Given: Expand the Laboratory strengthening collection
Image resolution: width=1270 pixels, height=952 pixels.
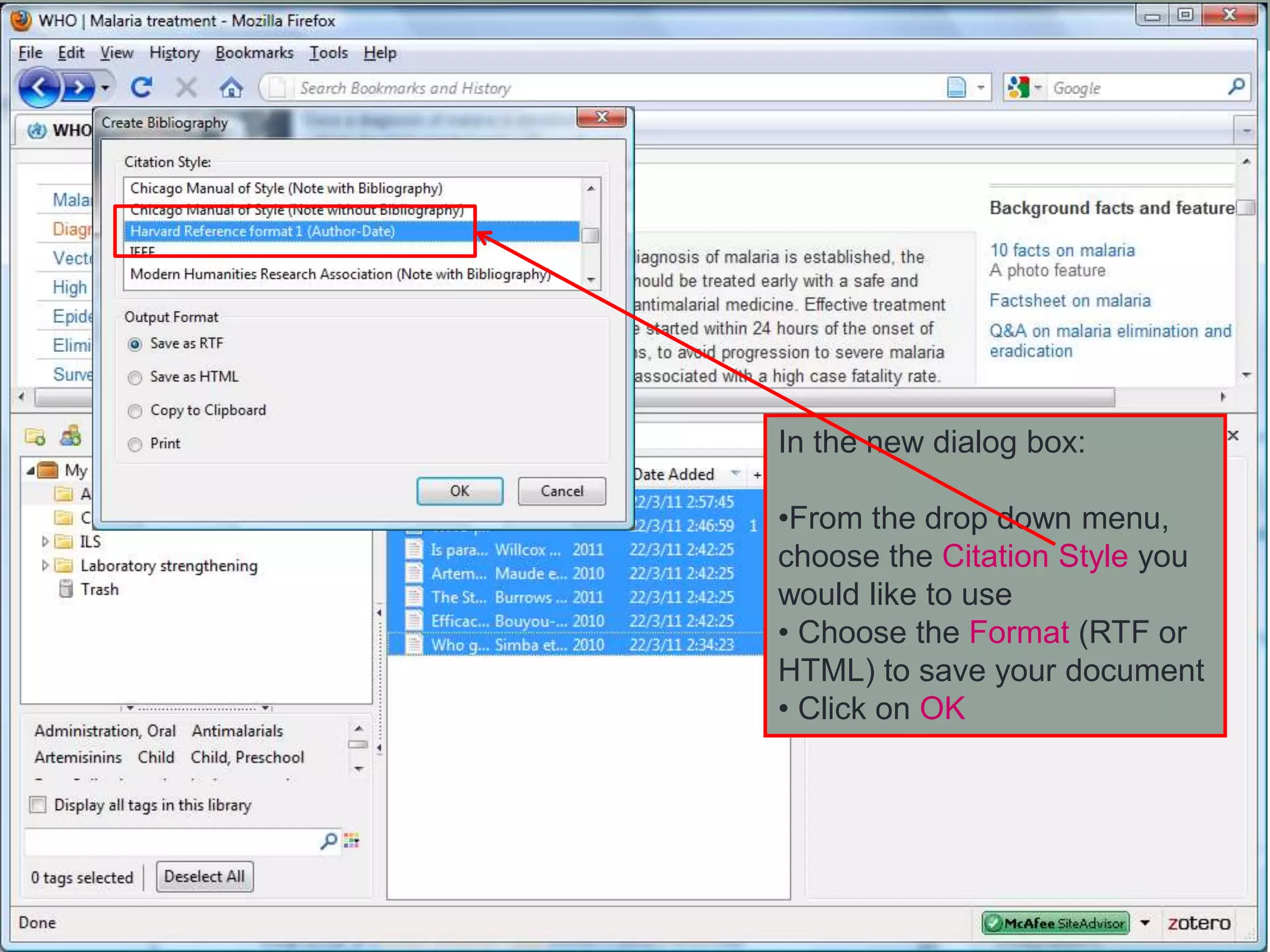Looking at the screenshot, I should 45,565.
